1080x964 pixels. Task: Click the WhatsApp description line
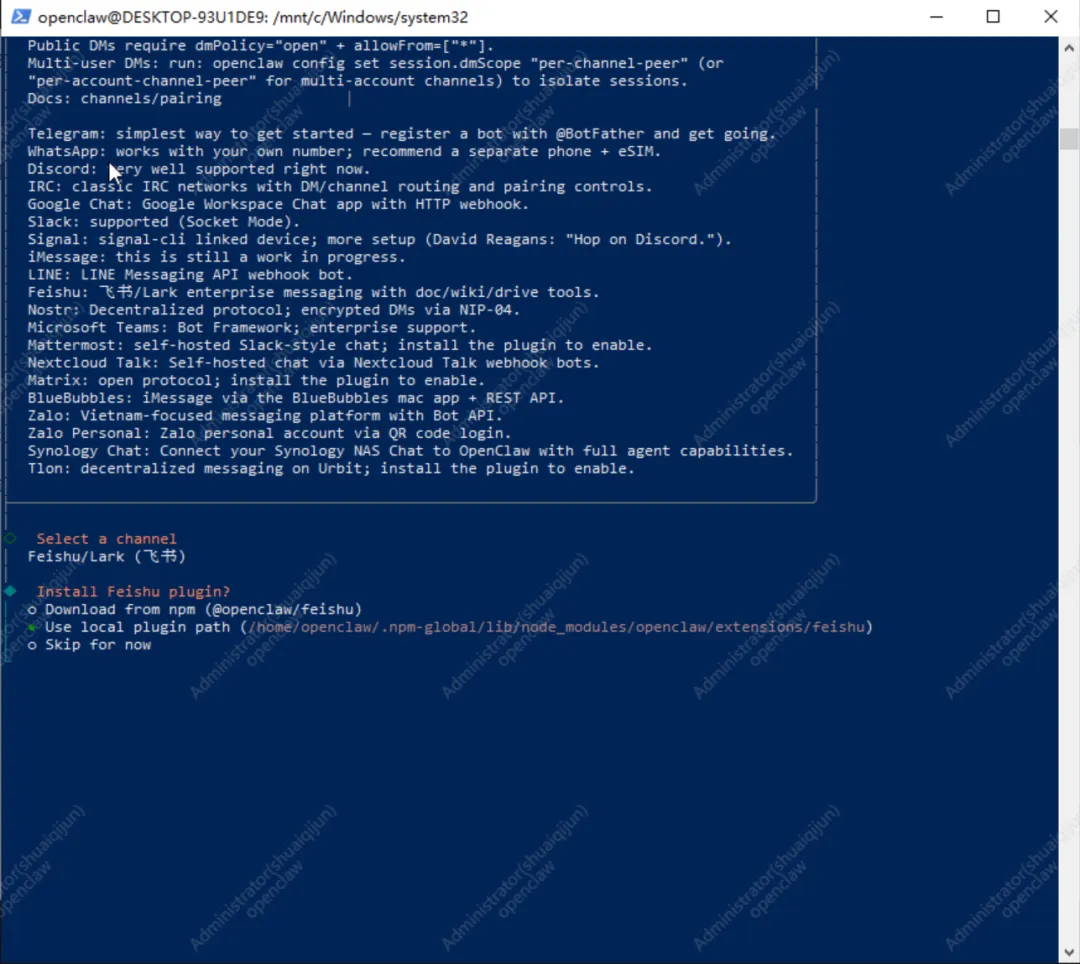coord(344,151)
